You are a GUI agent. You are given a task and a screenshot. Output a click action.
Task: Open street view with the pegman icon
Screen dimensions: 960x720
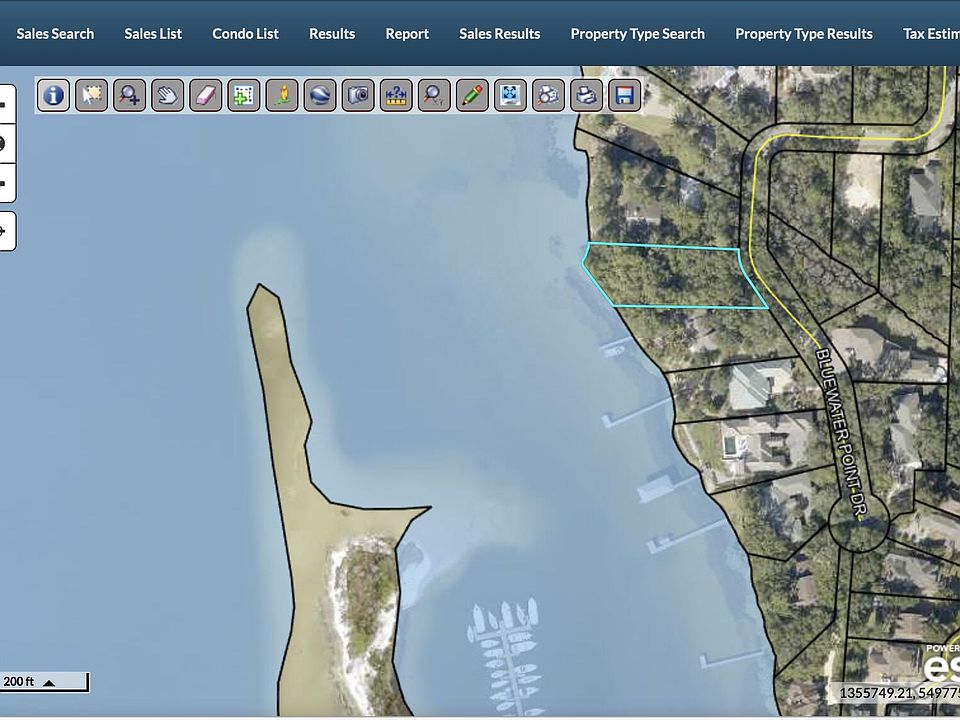282,96
